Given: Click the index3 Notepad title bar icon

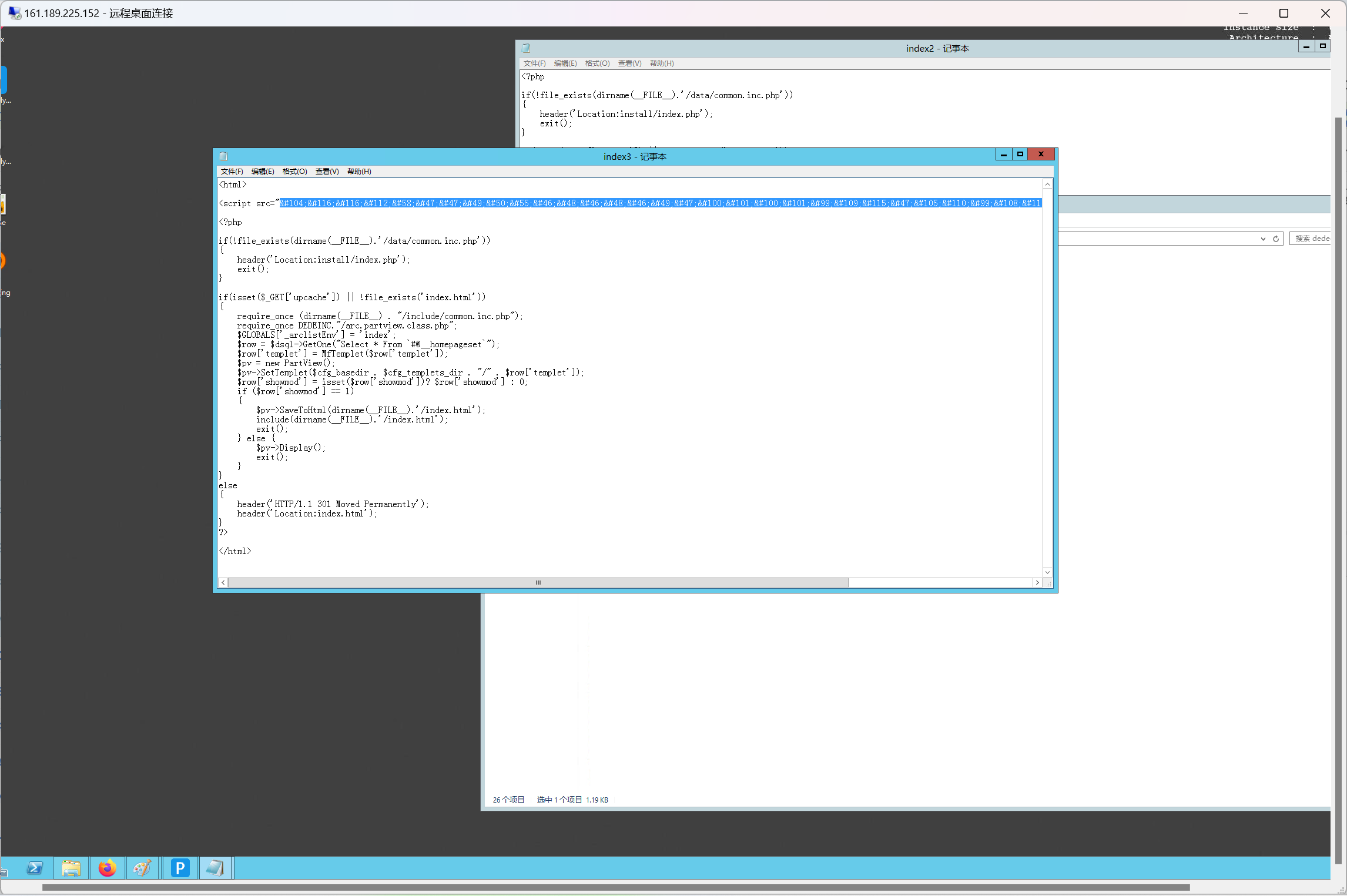Looking at the screenshot, I should 223,156.
